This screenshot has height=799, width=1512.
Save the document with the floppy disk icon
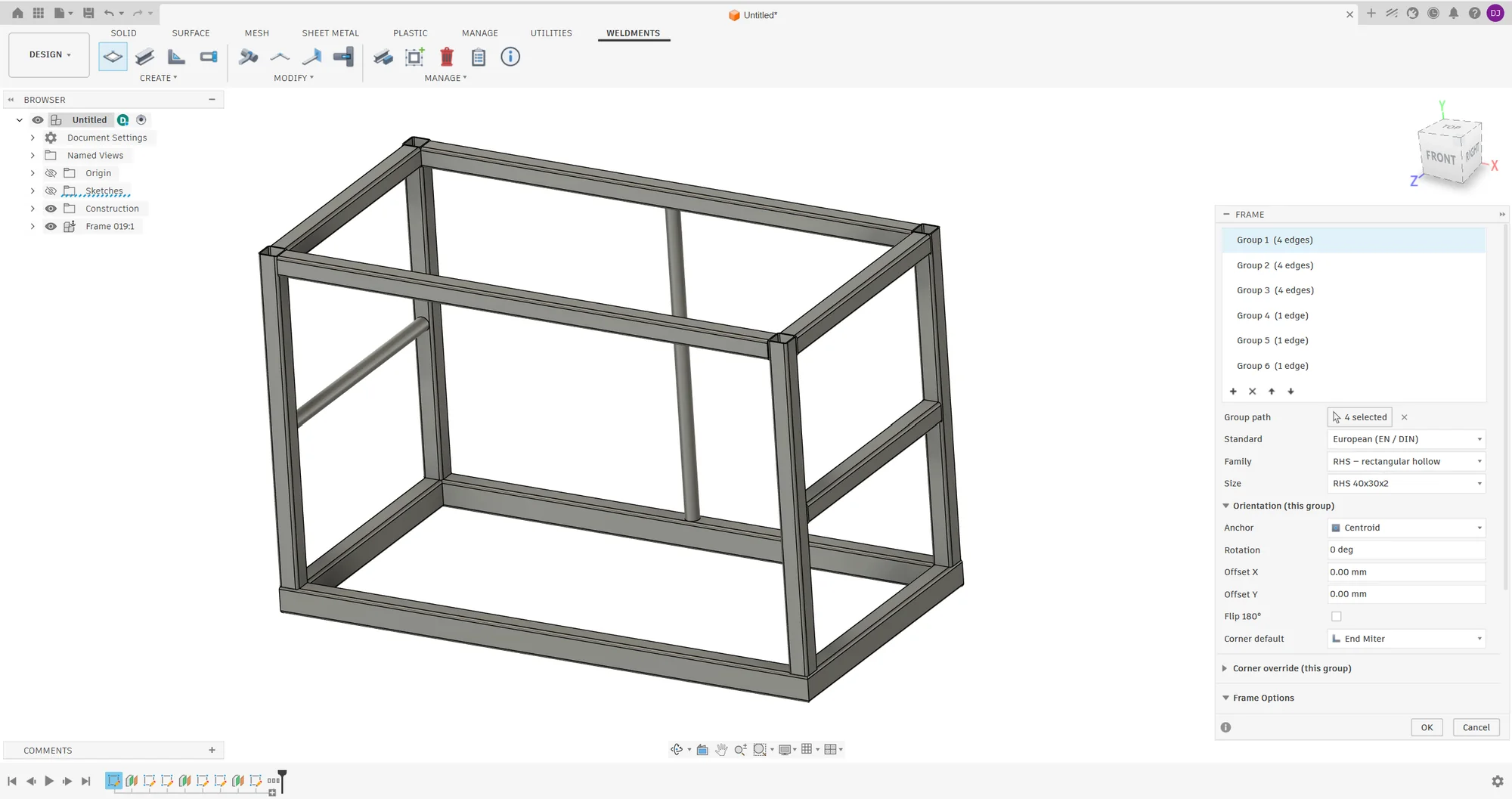click(x=88, y=13)
